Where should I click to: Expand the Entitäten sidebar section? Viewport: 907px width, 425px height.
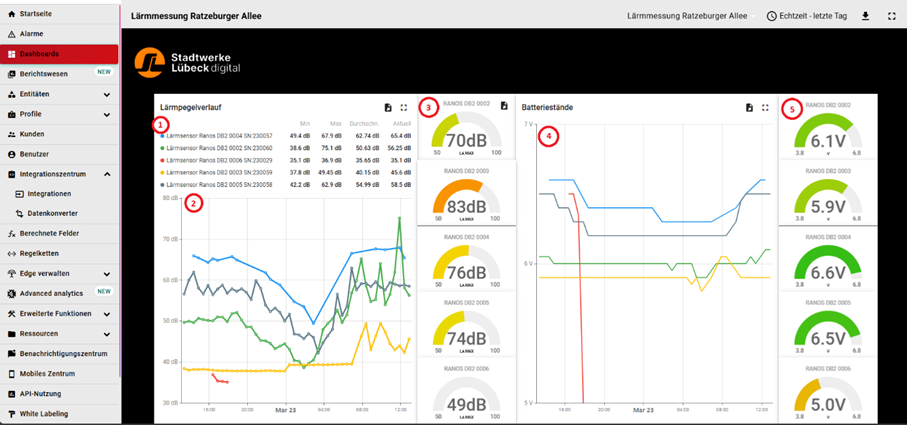106,94
